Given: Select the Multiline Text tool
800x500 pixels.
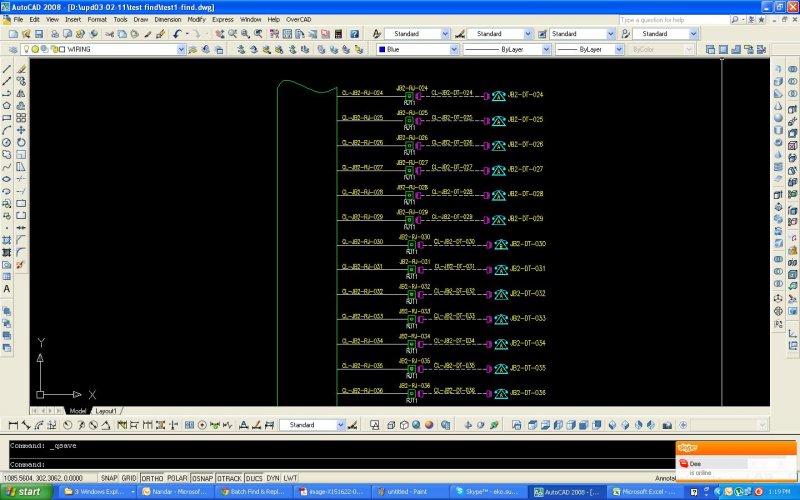Looking at the screenshot, I should [x=7, y=289].
